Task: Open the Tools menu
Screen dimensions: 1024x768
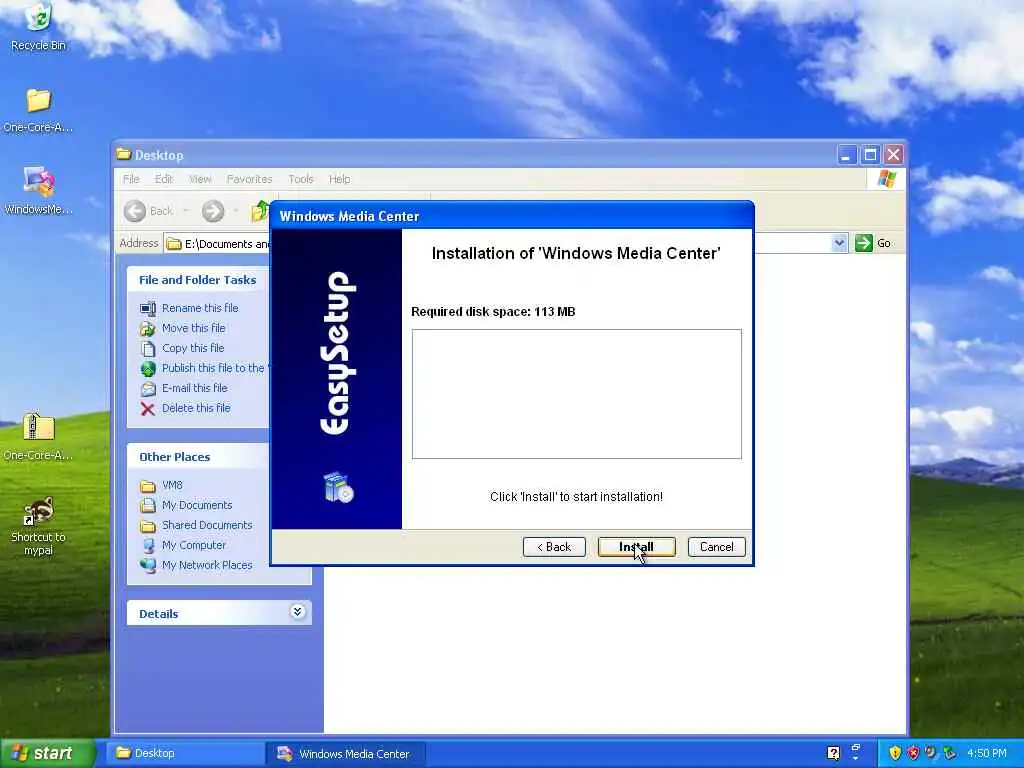Action: (301, 179)
